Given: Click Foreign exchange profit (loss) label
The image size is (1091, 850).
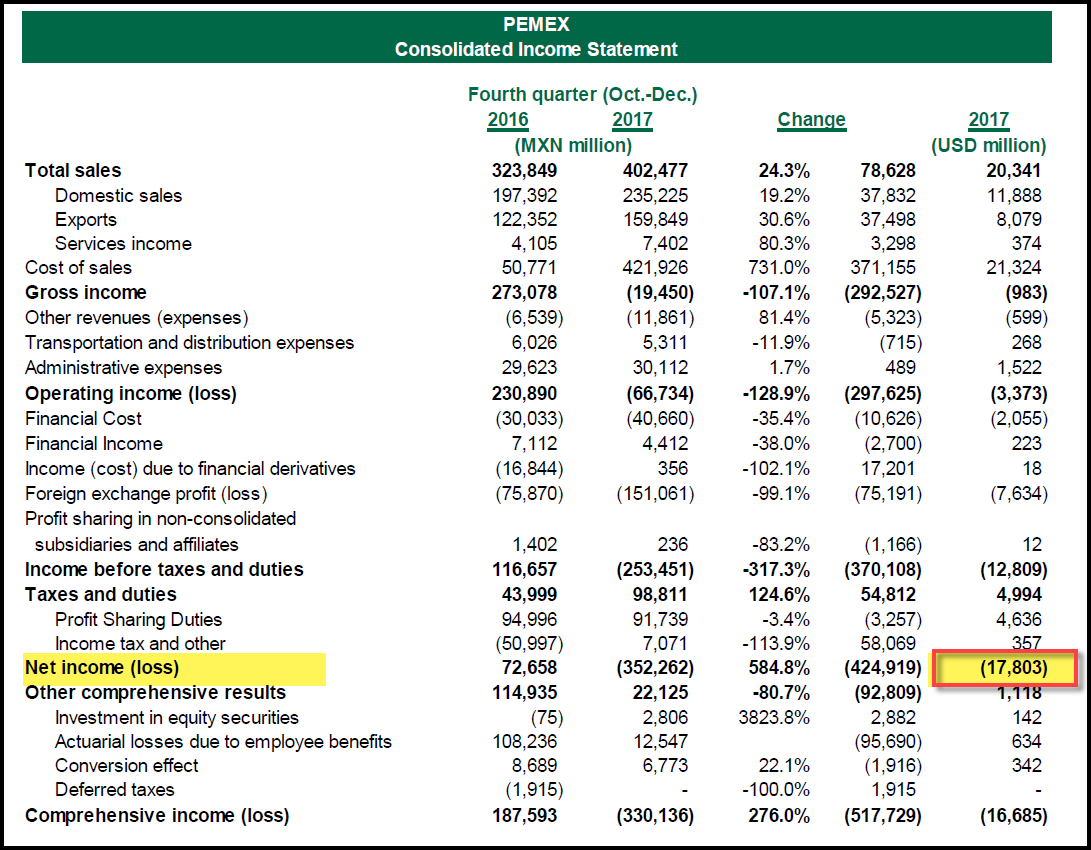Looking at the screenshot, I should (x=146, y=494).
